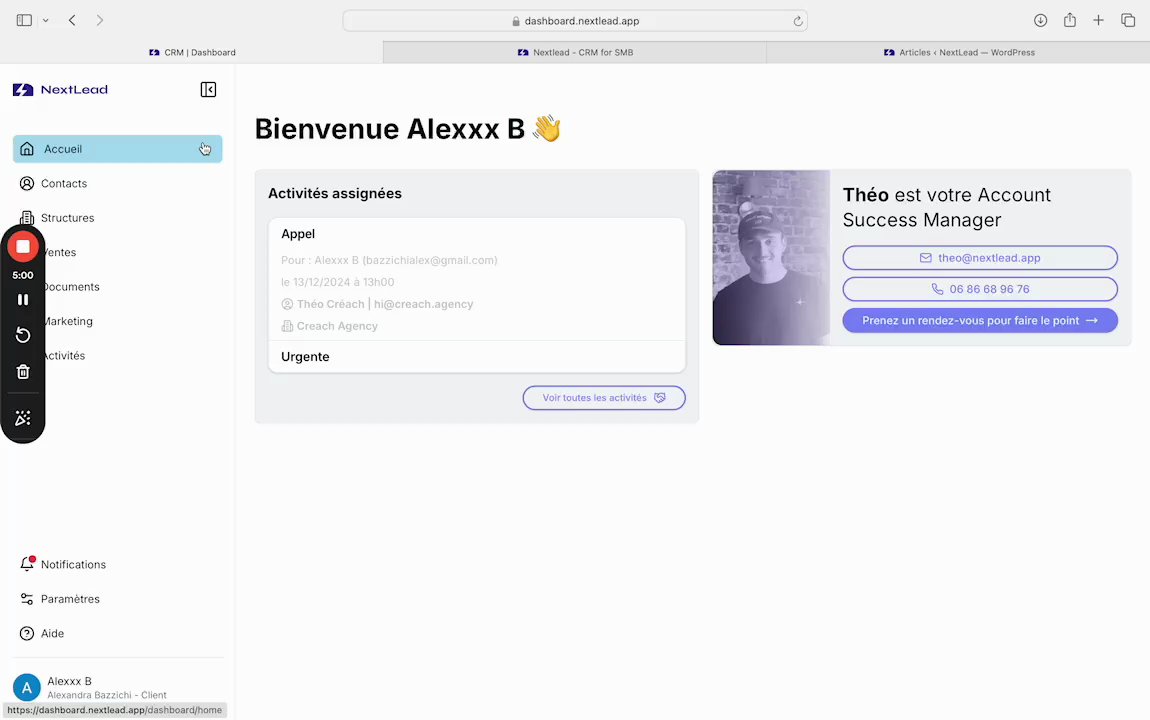1150x720 pixels.
Task: Click the handshake icon in activities button
Action: click(x=659, y=397)
